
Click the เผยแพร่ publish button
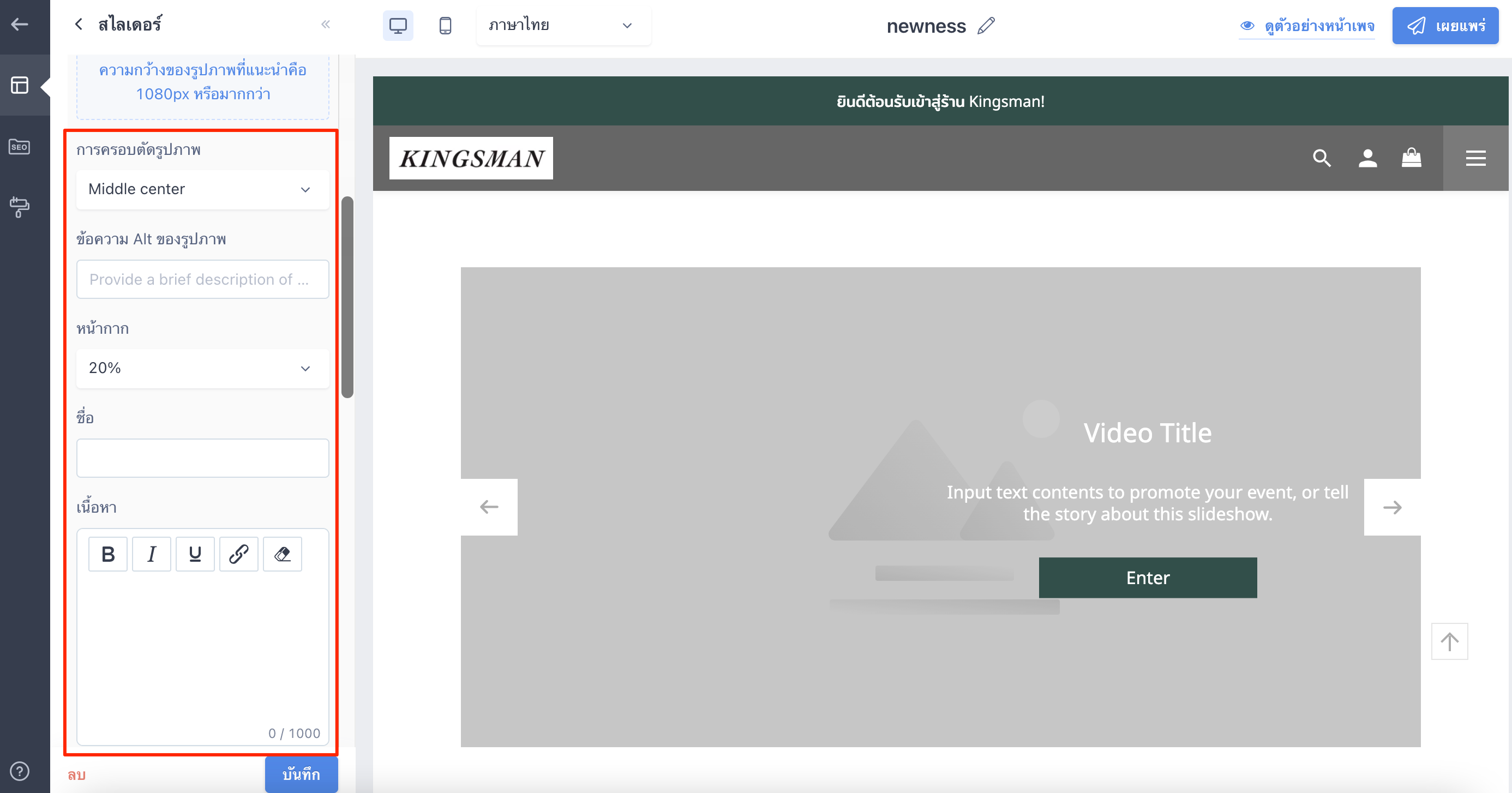pos(1445,25)
